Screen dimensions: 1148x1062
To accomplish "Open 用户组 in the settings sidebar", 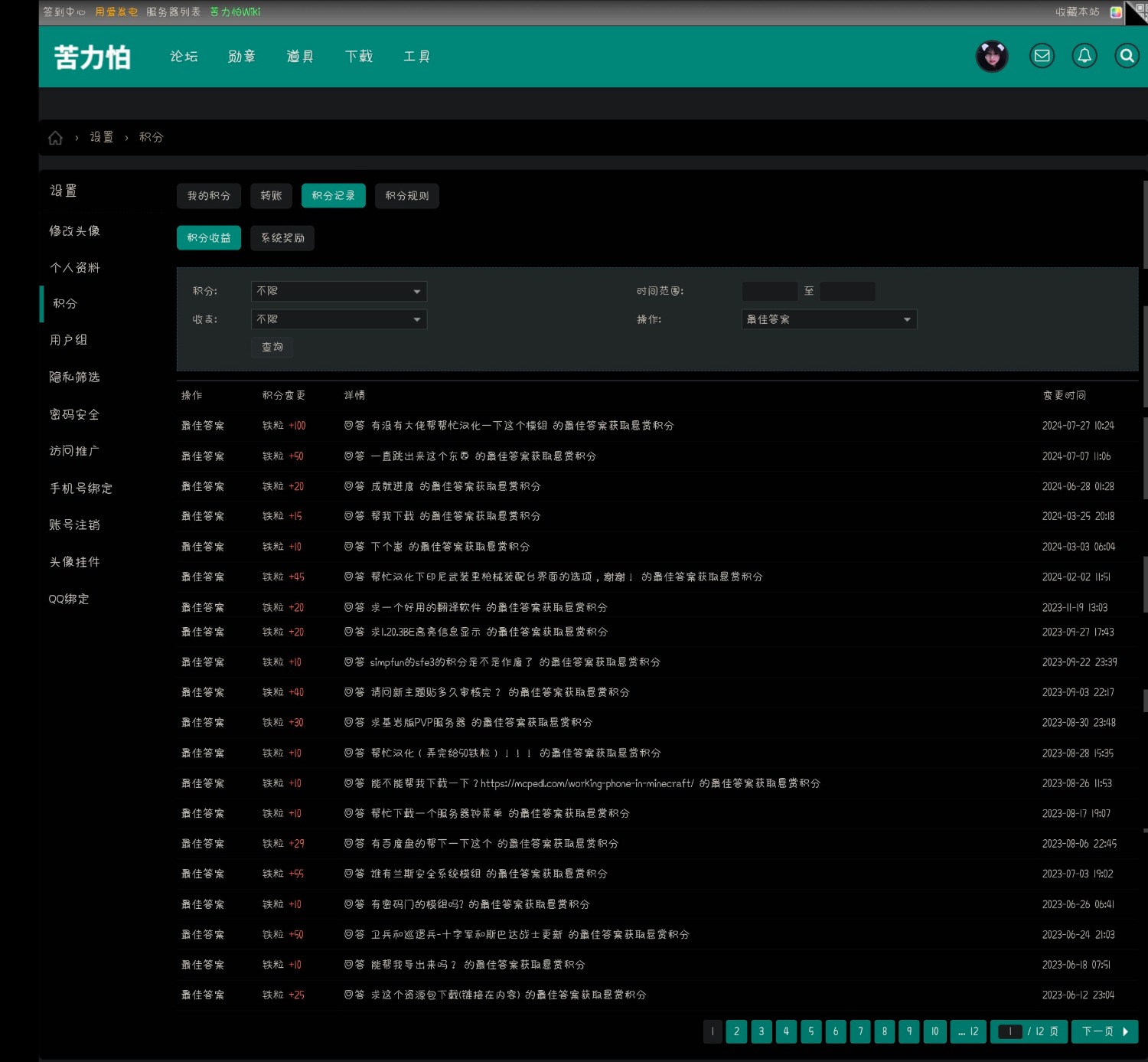I will click(69, 340).
